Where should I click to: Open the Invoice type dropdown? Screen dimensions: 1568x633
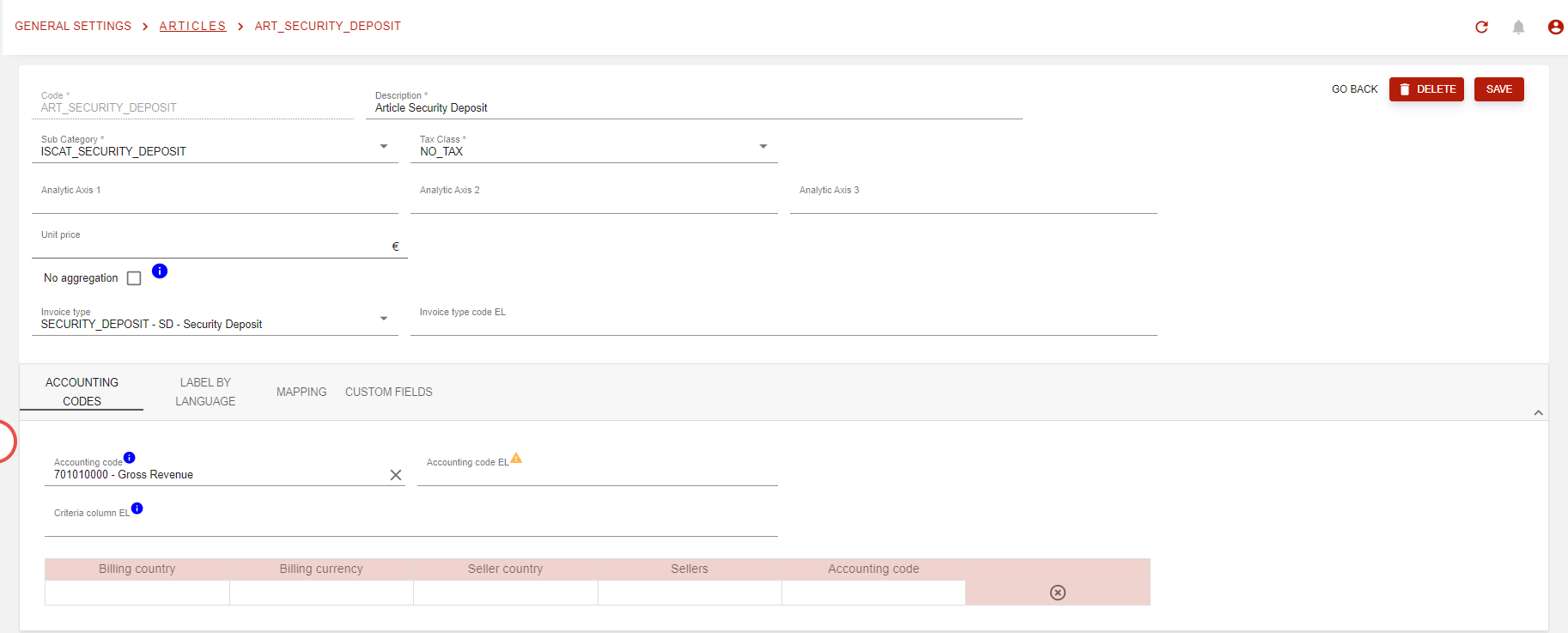click(384, 319)
